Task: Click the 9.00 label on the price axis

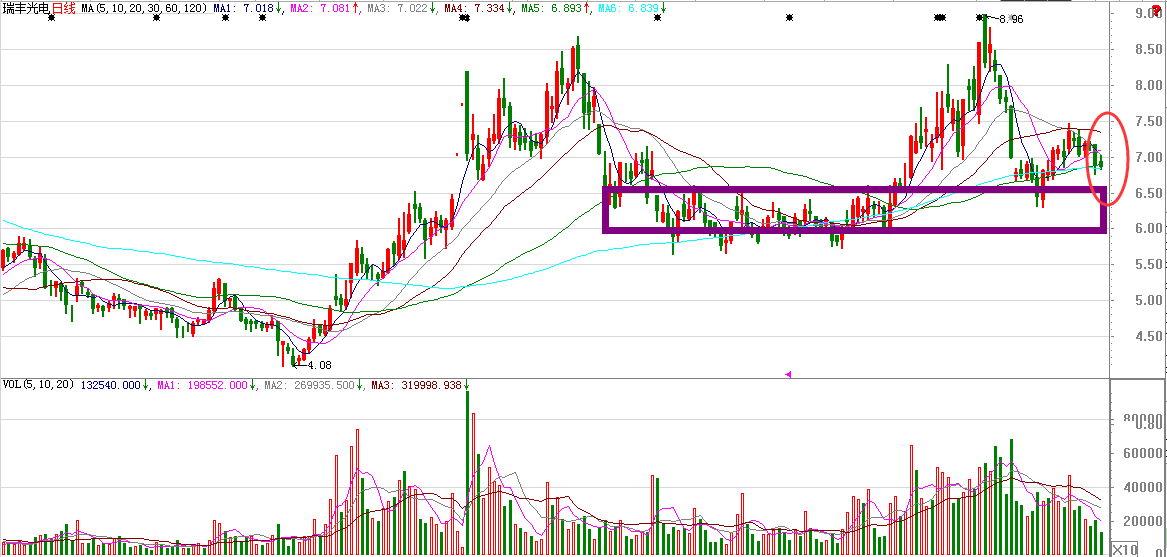Action: 1146,13
